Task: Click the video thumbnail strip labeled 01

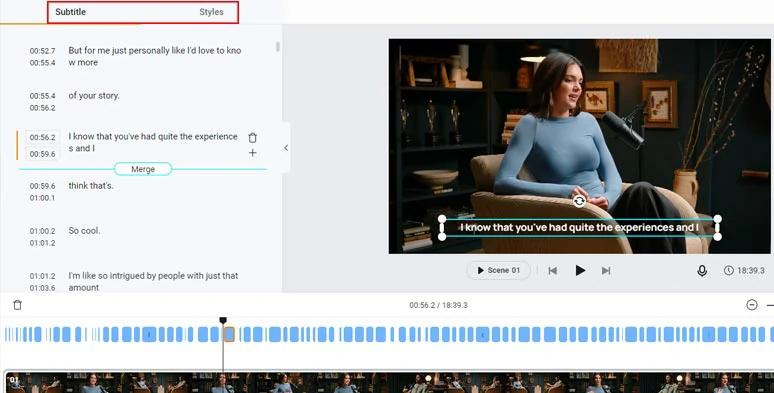Action: pos(388,383)
